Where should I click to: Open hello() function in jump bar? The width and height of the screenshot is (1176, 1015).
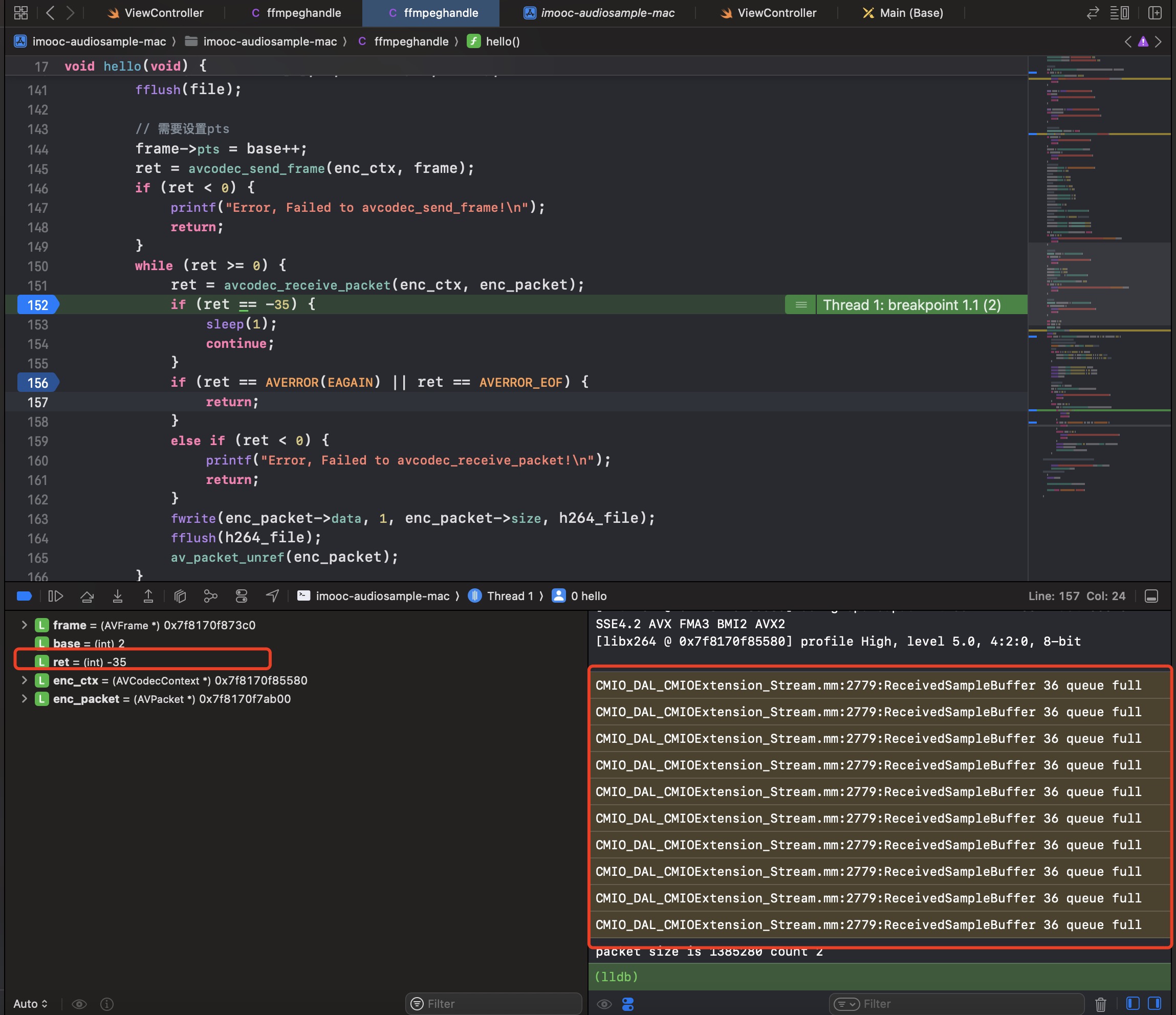tap(493, 41)
